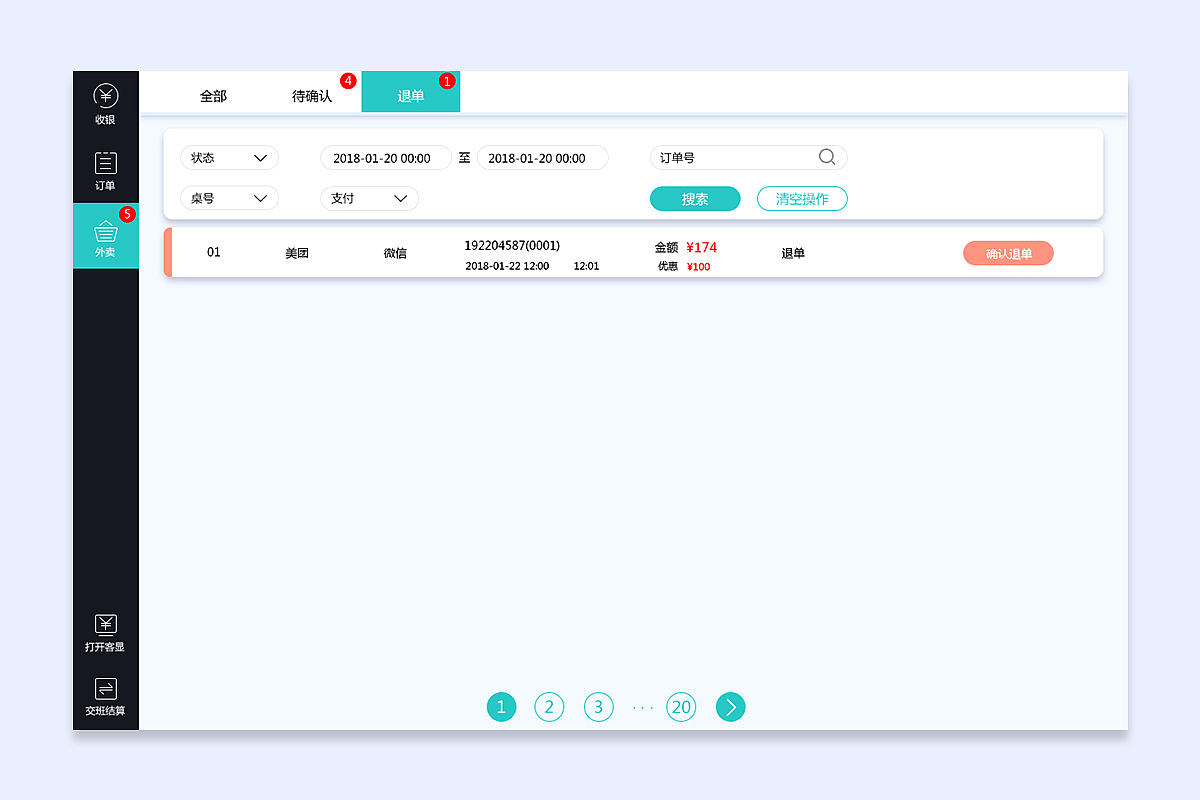Image resolution: width=1200 pixels, height=800 pixels.
Task: Open the 状态 status dropdown
Action: (x=229, y=157)
